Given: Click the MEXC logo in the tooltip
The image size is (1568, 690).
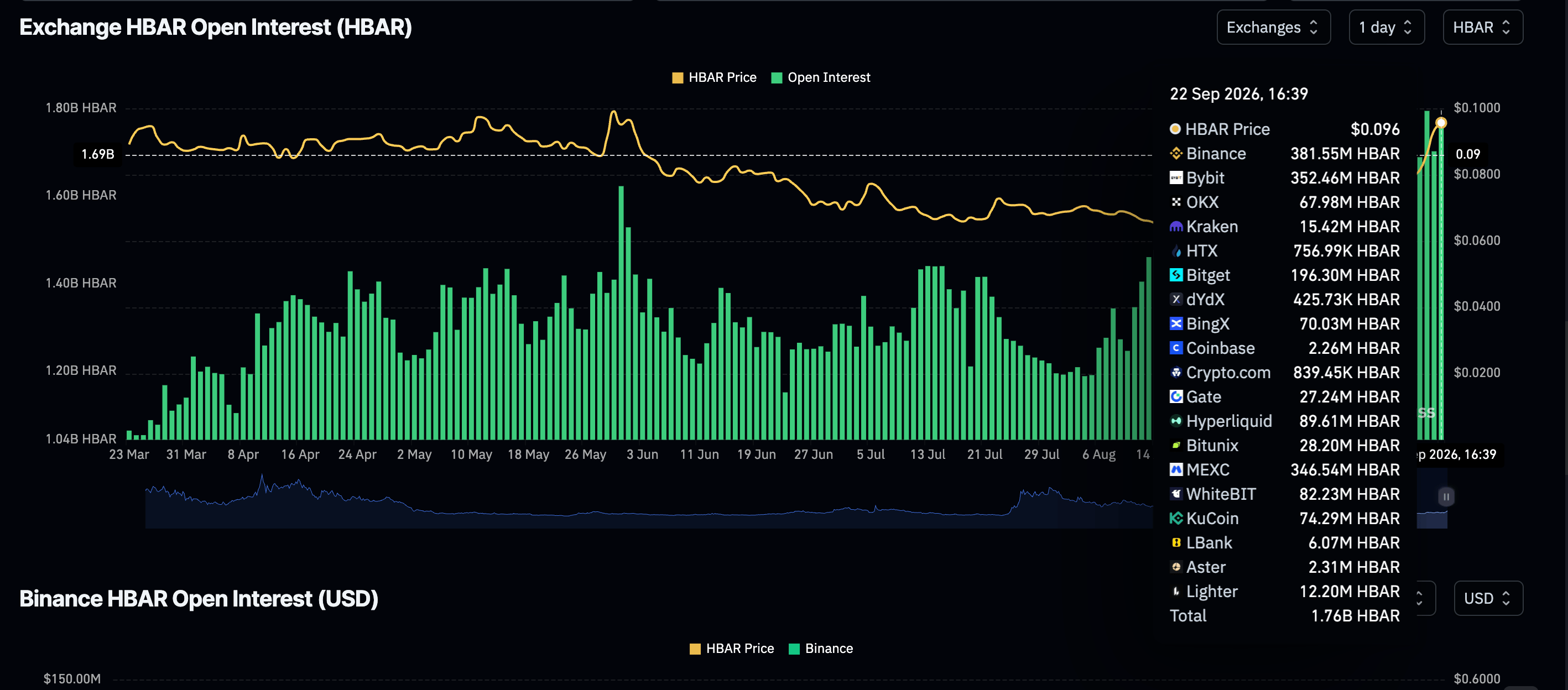Looking at the screenshot, I should pyautogui.click(x=1176, y=470).
